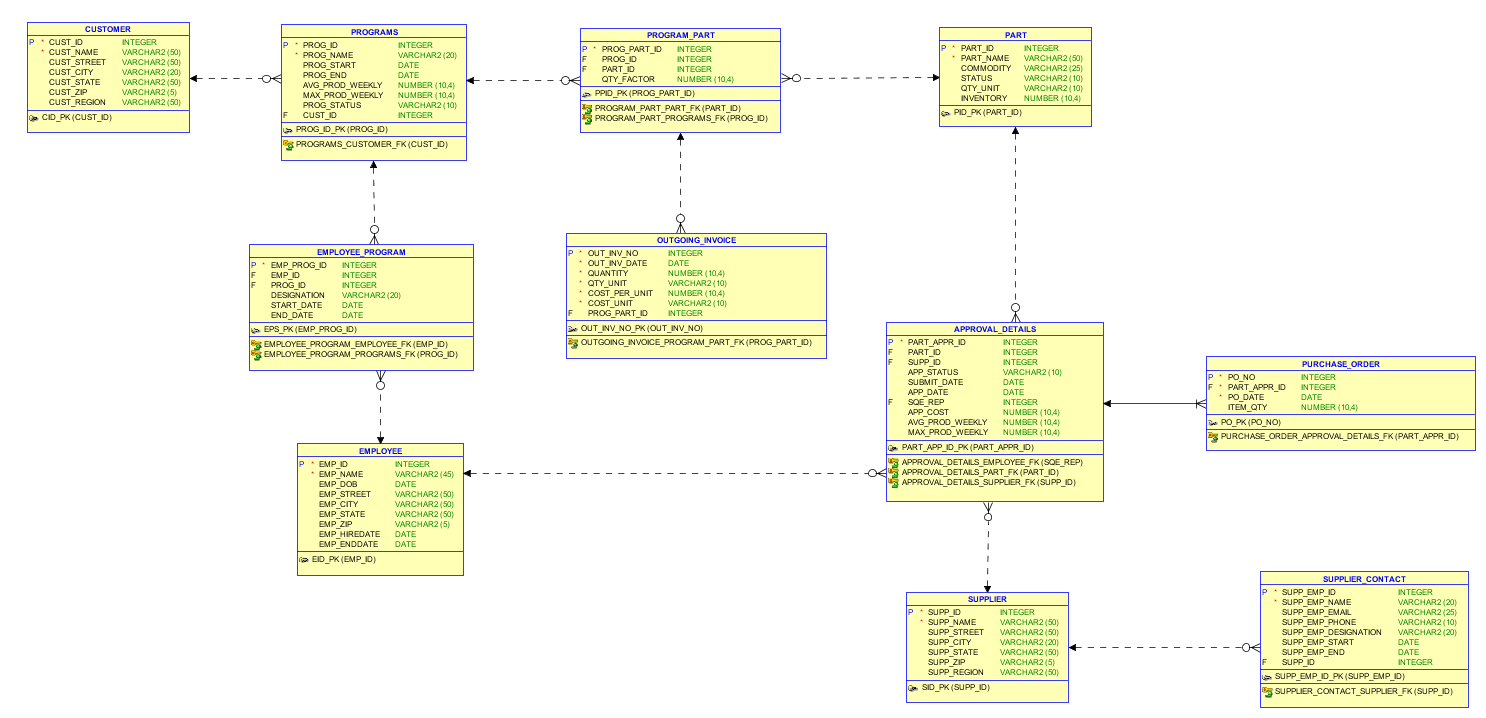This screenshot has width=1486, height=718.
Task: Click the EMP_ENDDATE column name
Action: pyautogui.click(x=349, y=544)
